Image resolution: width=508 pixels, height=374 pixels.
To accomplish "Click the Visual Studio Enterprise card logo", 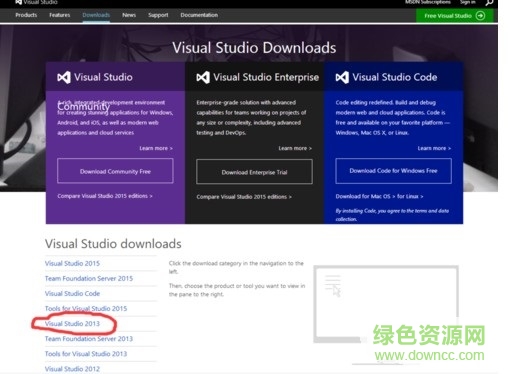I will click(203, 77).
